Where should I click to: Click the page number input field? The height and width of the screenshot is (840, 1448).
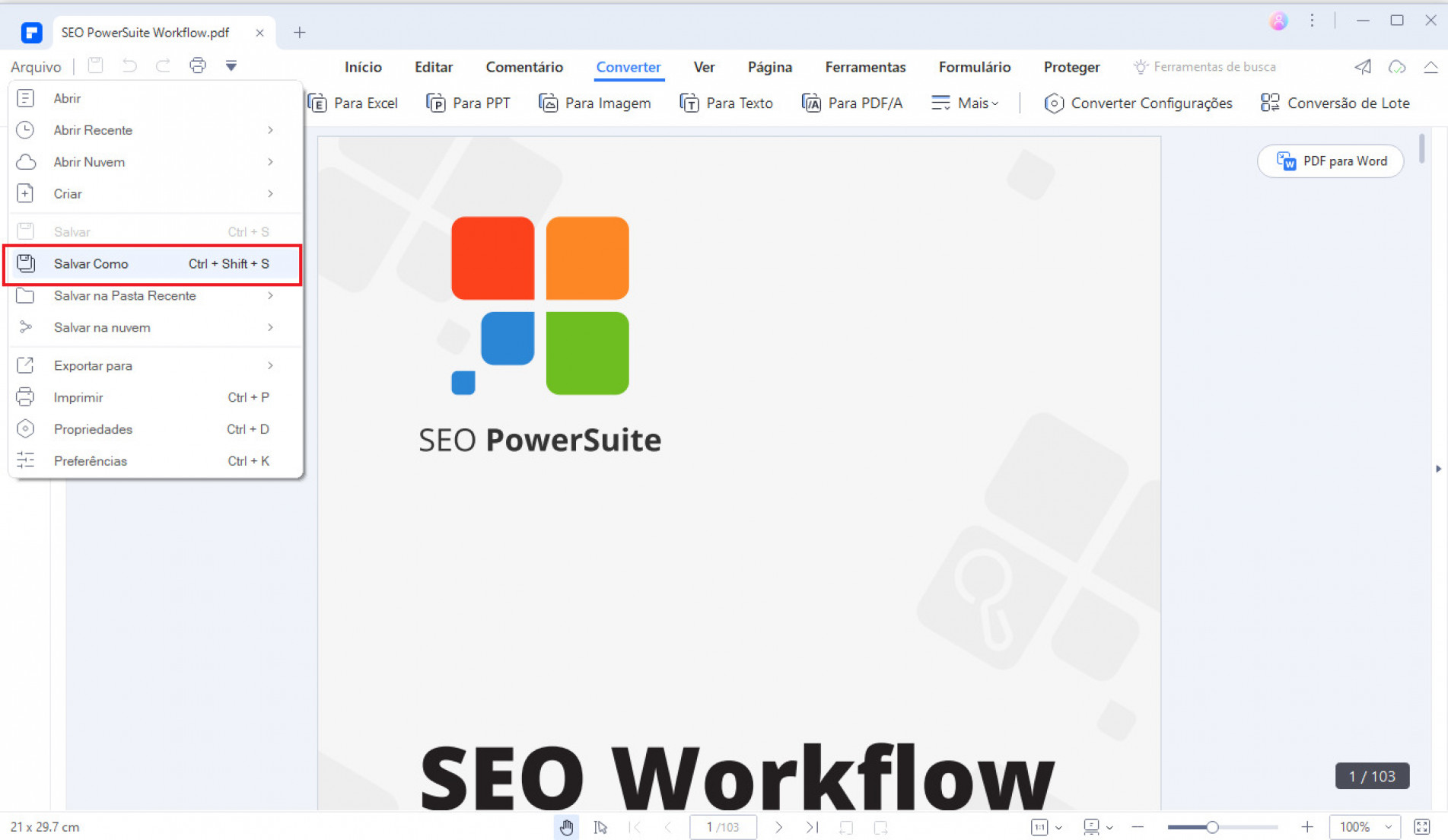pyautogui.click(x=722, y=827)
